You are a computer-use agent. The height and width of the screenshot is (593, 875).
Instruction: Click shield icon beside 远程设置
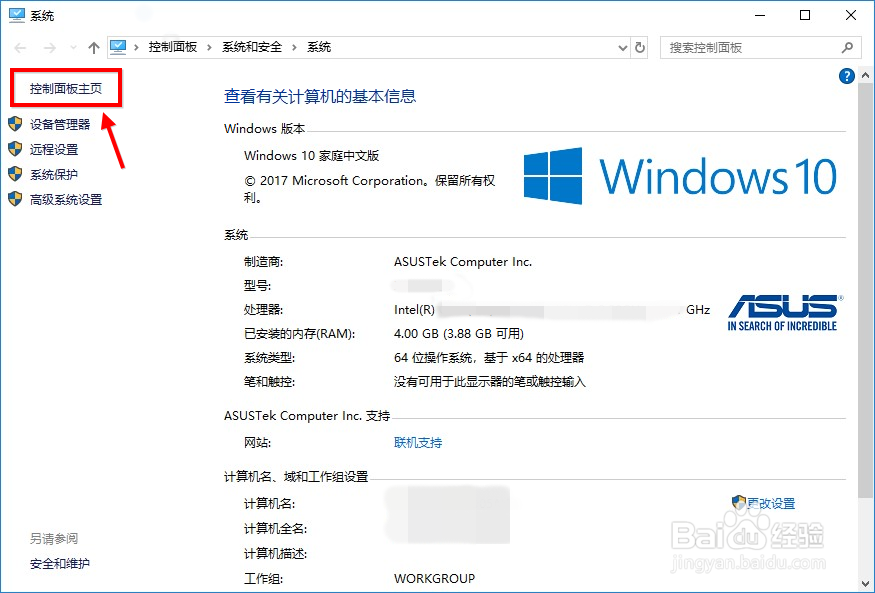15,149
